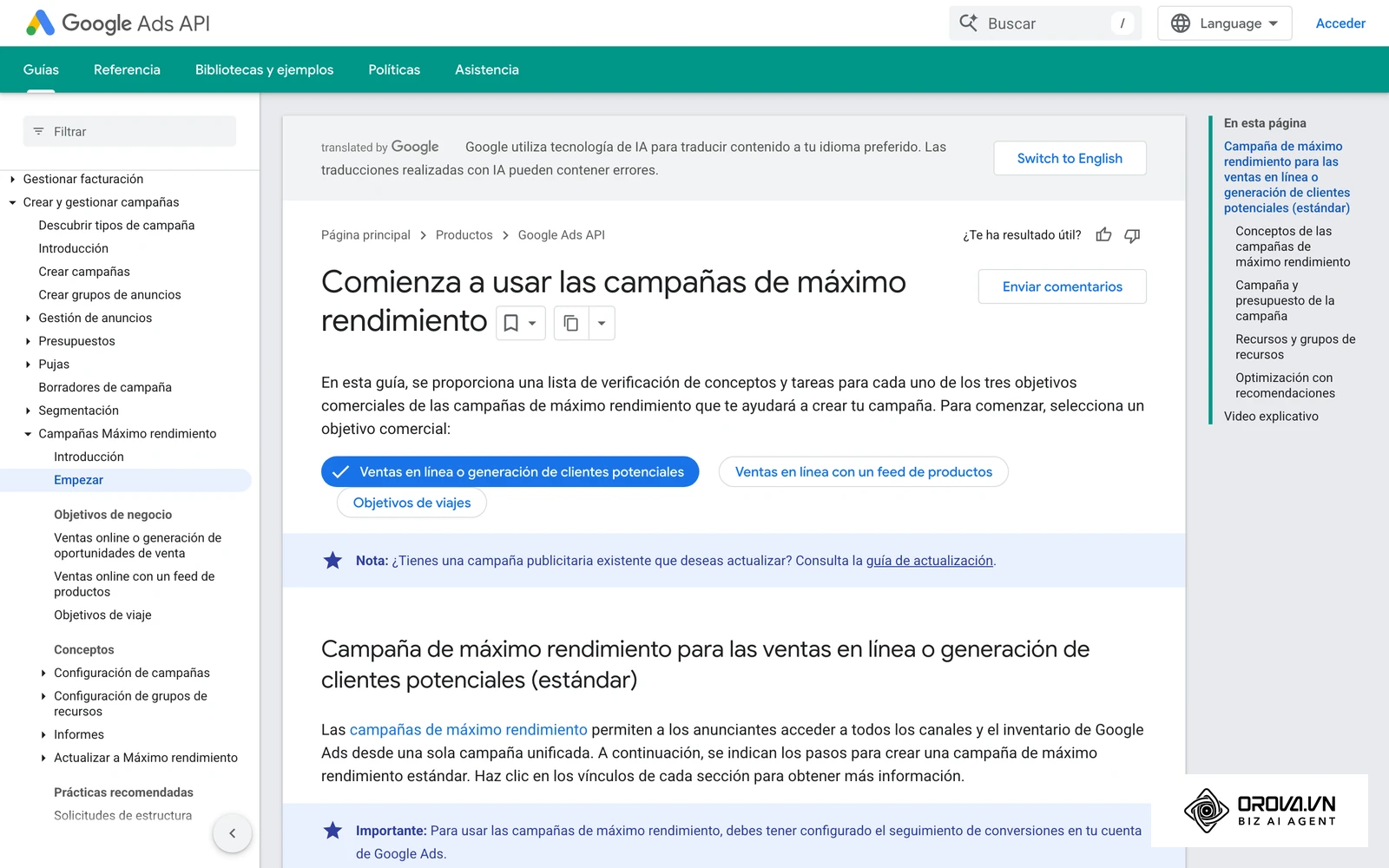Click the search sparkle icon
Image resolution: width=1389 pixels, height=868 pixels.
[x=968, y=23]
